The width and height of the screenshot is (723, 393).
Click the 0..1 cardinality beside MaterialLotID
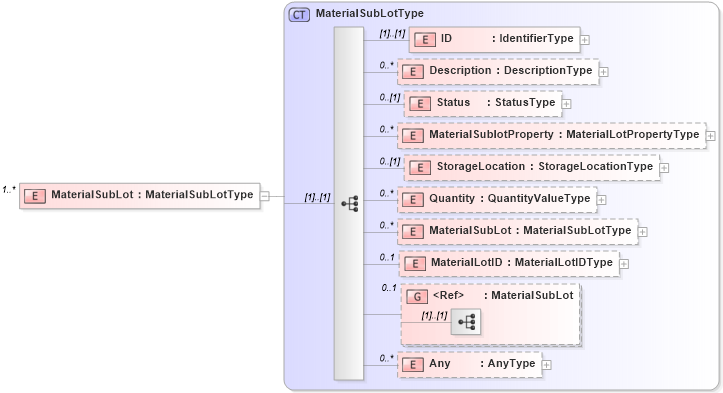pyautogui.click(x=387, y=257)
